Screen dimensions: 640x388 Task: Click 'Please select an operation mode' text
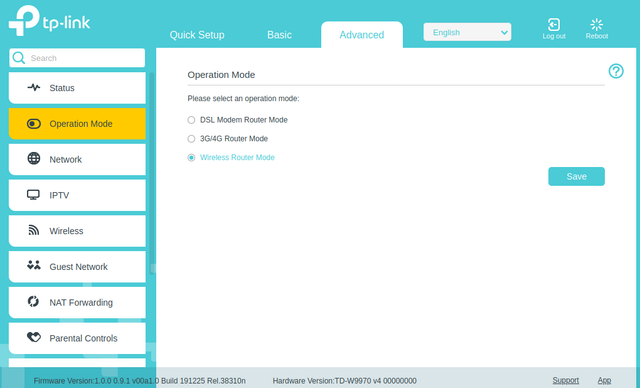243,98
